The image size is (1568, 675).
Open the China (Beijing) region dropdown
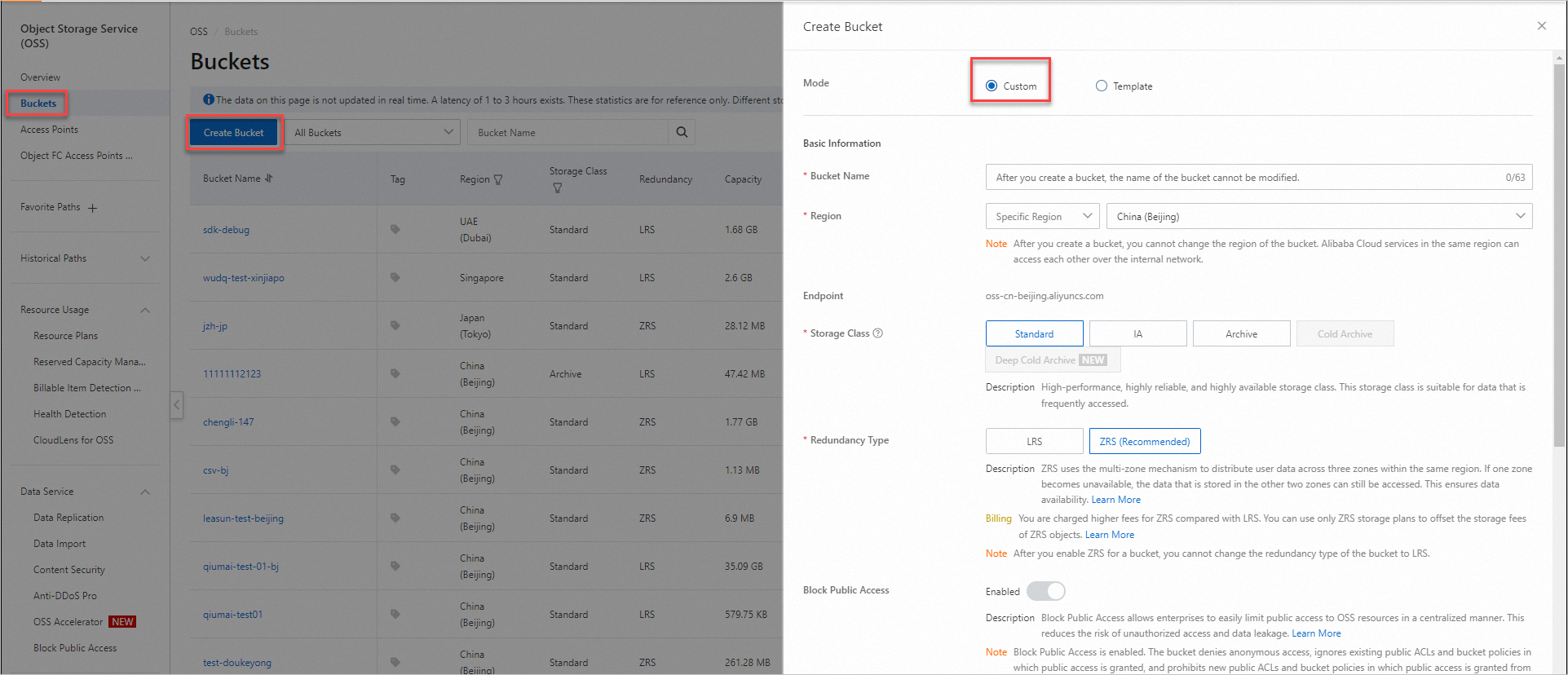pos(1318,216)
